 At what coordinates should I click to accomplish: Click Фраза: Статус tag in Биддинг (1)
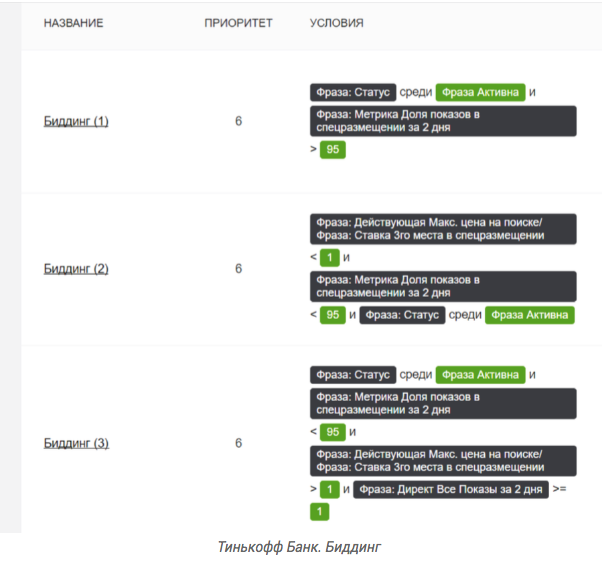click(353, 92)
